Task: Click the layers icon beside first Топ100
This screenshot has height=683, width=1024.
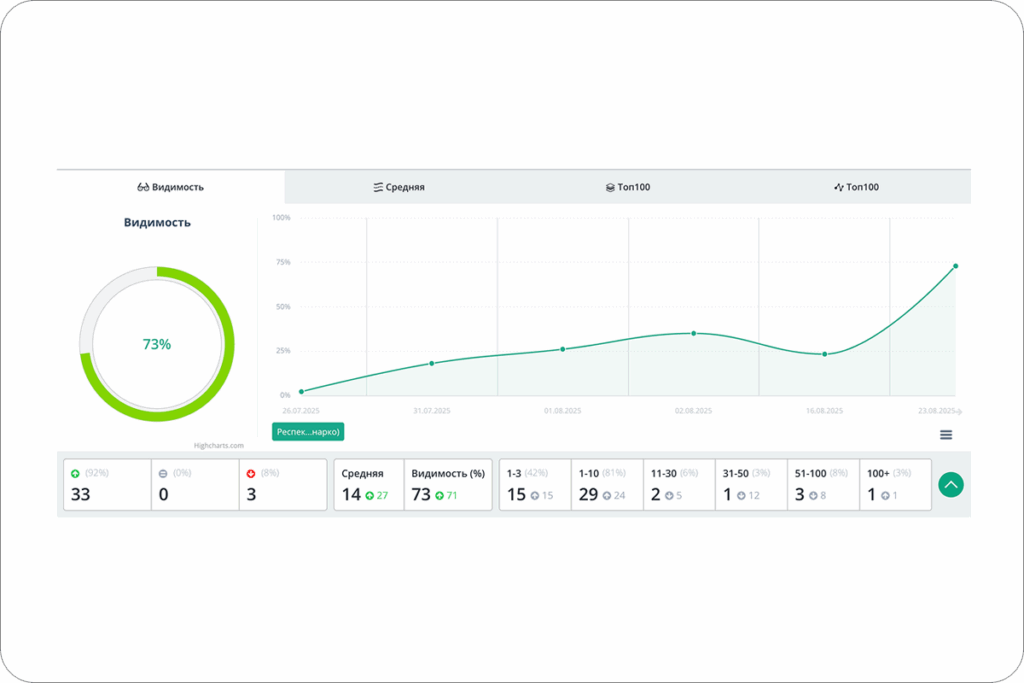Action: [x=610, y=187]
